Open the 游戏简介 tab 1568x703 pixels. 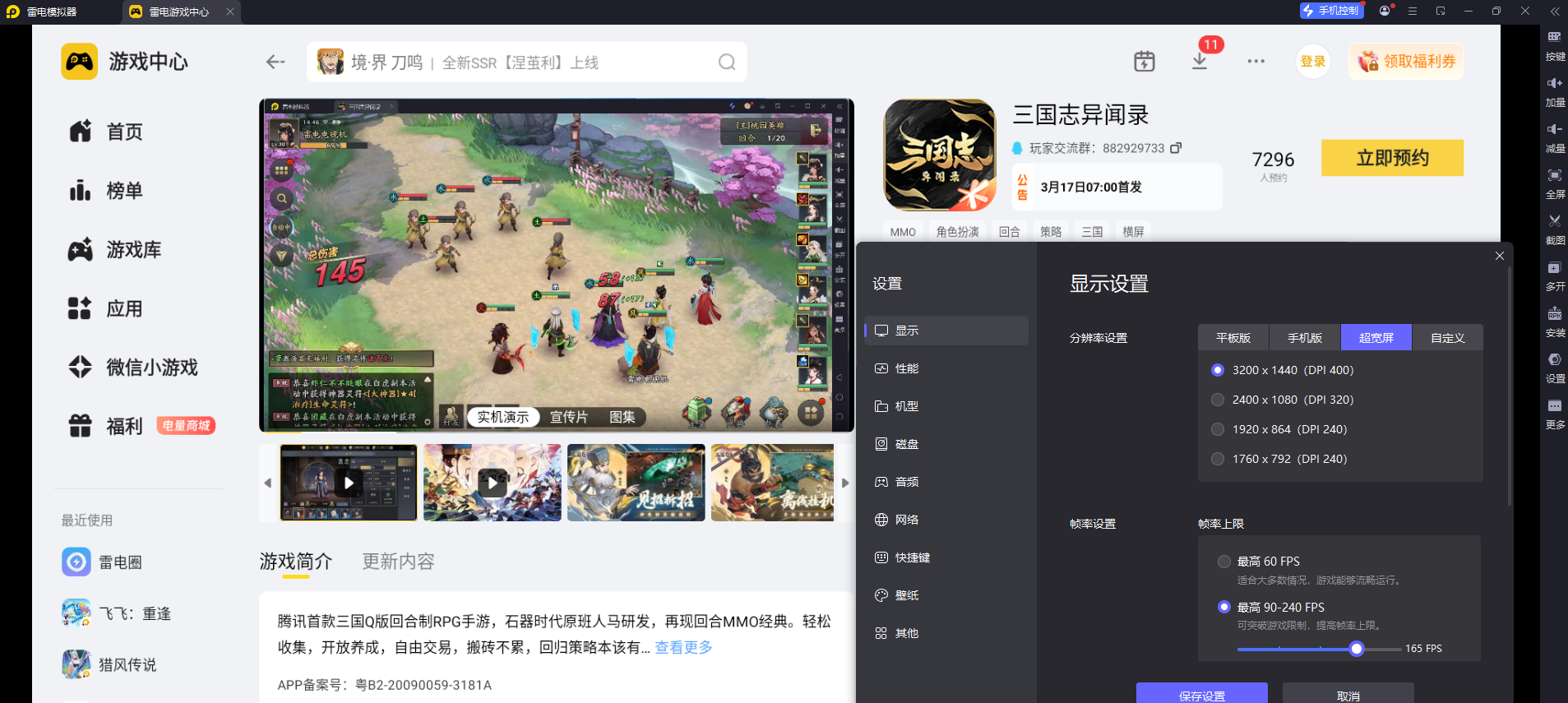[x=296, y=562]
